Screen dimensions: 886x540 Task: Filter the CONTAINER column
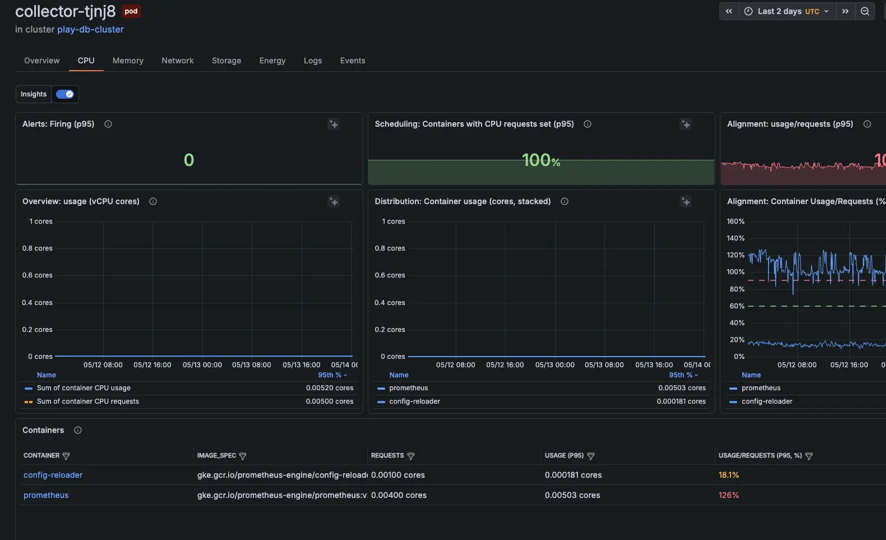coord(66,456)
